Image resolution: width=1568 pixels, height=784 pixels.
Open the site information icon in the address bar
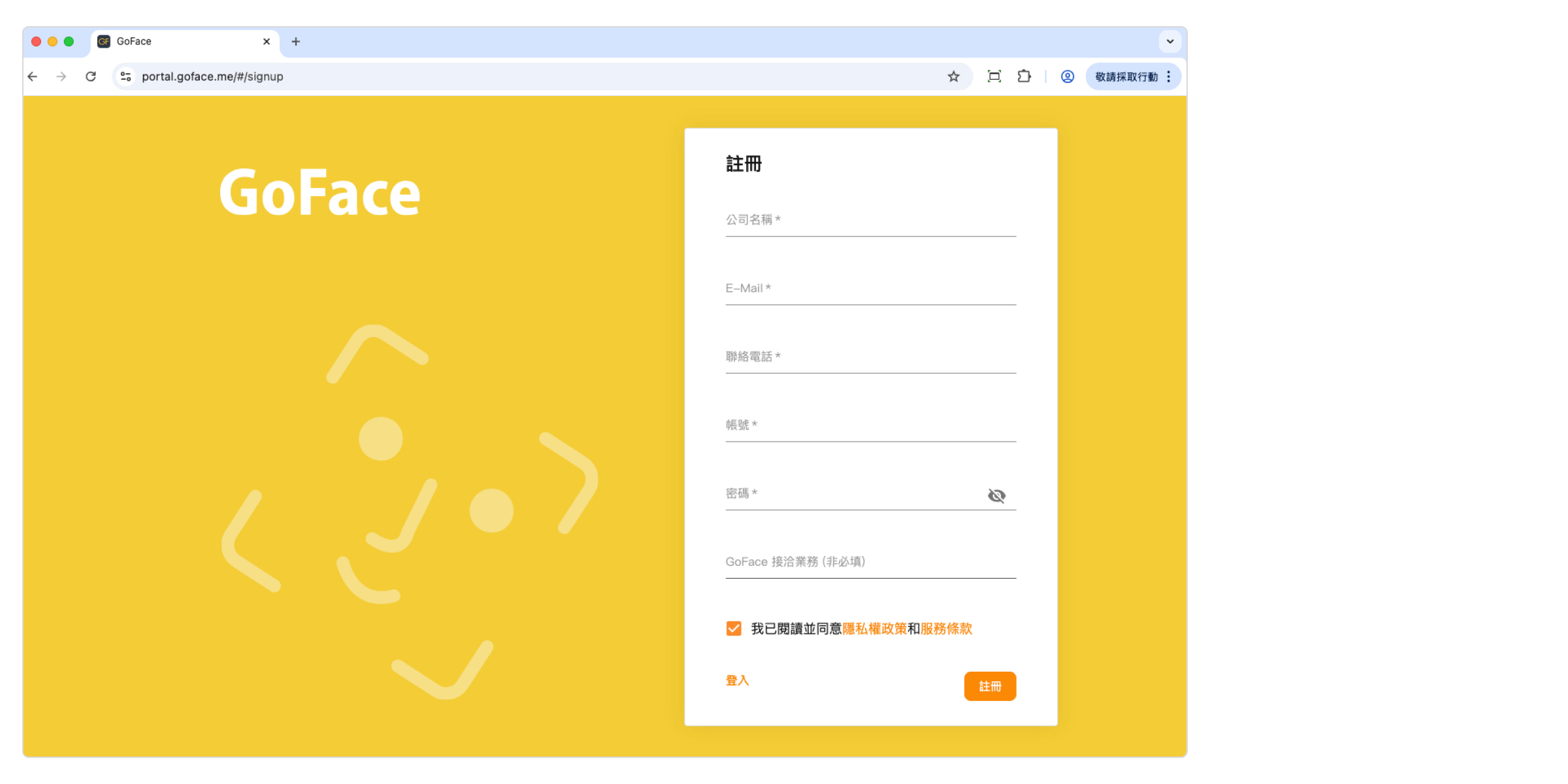click(x=126, y=77)
